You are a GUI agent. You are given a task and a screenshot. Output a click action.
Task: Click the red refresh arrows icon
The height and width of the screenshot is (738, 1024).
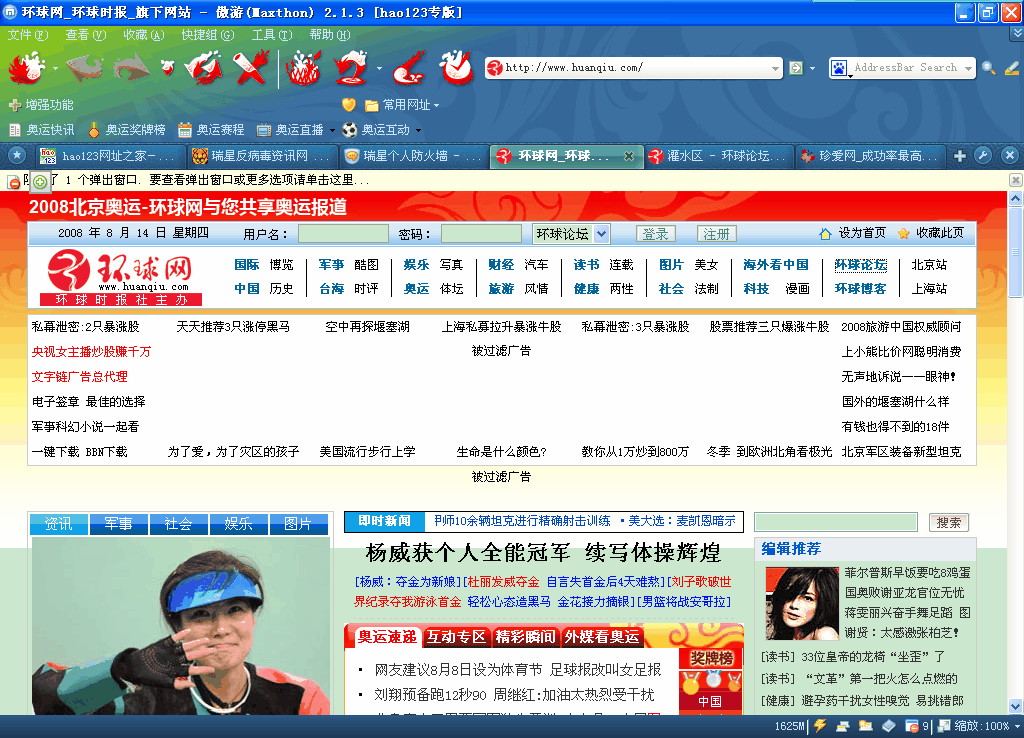[204, 67]
